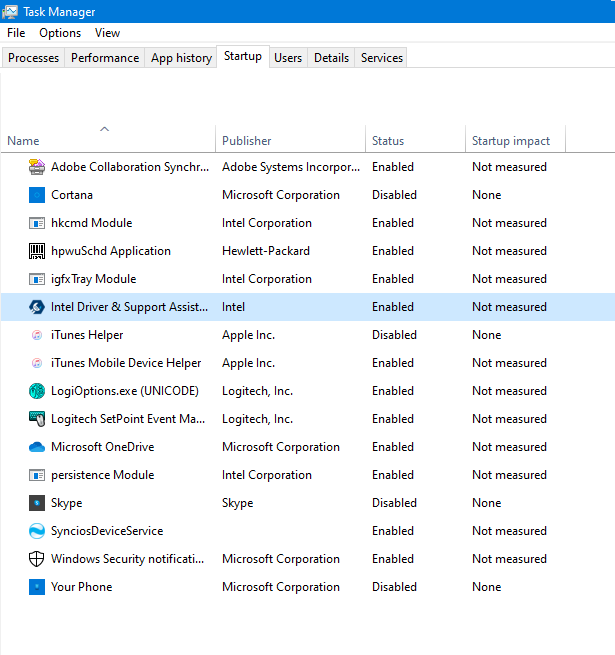Image resolution: width=615 pixels, height=655 pixels.
Task: Select the Logitech SetPoint Event Ma... entry
Action: pos(128,419)
